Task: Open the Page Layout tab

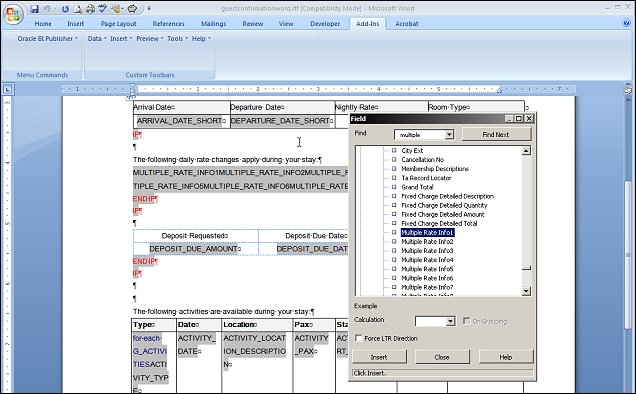Action: click(118, 24)
